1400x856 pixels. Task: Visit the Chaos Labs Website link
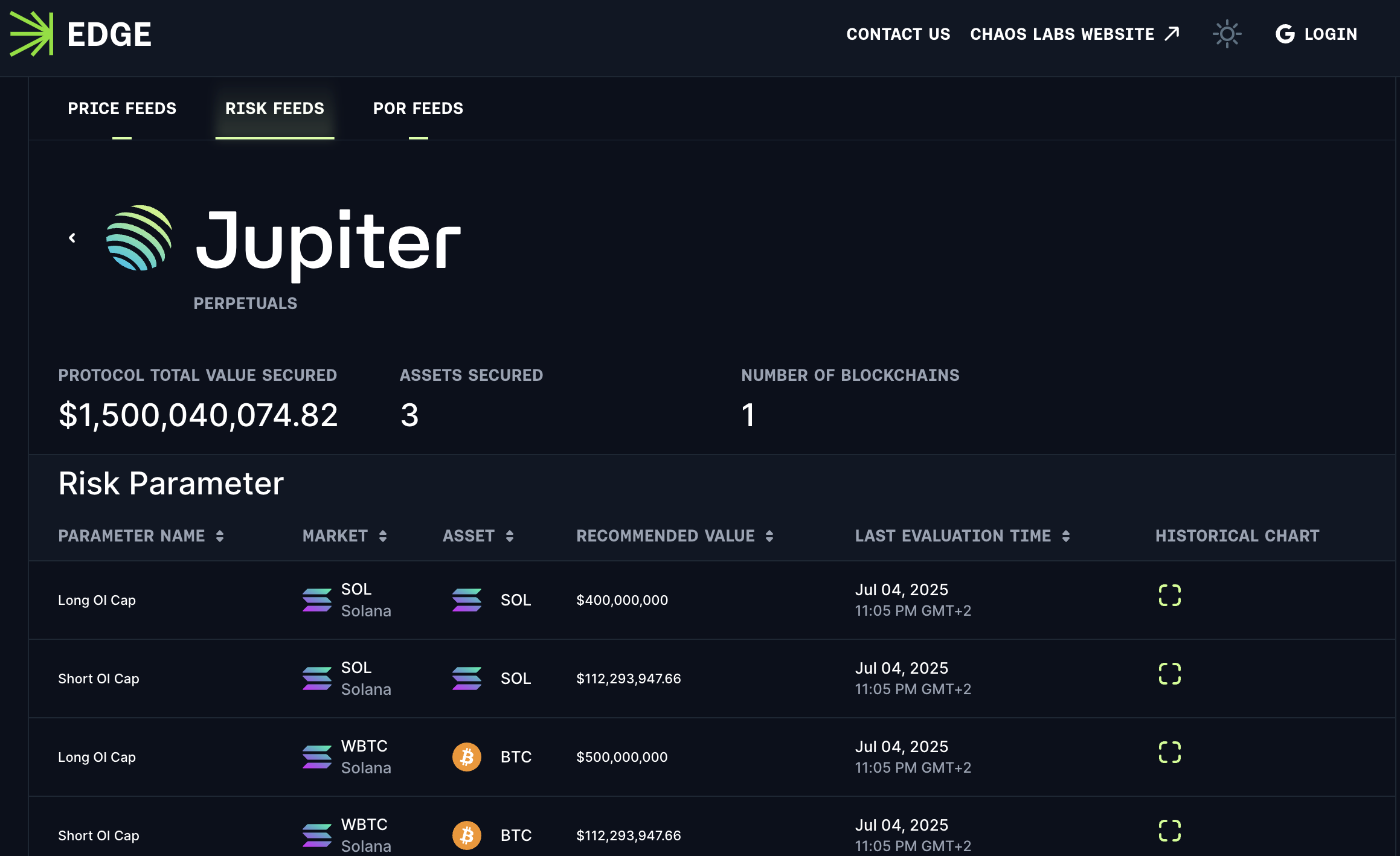(x=1074, y=34)
